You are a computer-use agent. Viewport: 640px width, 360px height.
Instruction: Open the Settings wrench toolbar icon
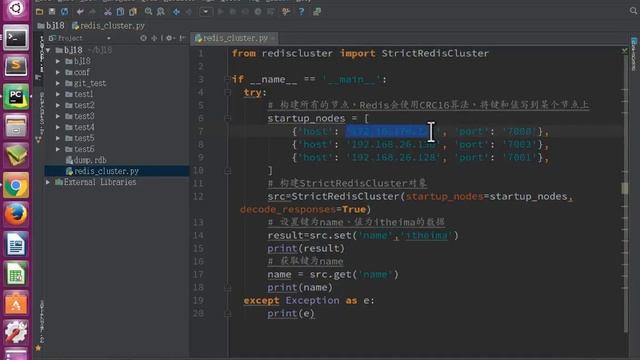pyautogui.click(x=286, y=12)
